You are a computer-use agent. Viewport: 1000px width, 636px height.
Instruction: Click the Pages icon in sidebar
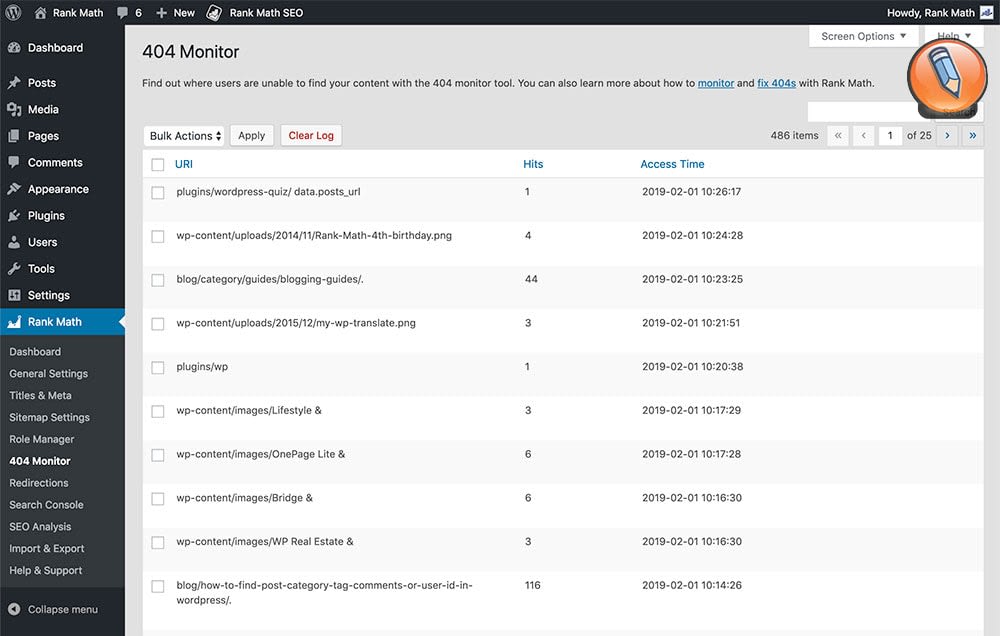point(14,136)
